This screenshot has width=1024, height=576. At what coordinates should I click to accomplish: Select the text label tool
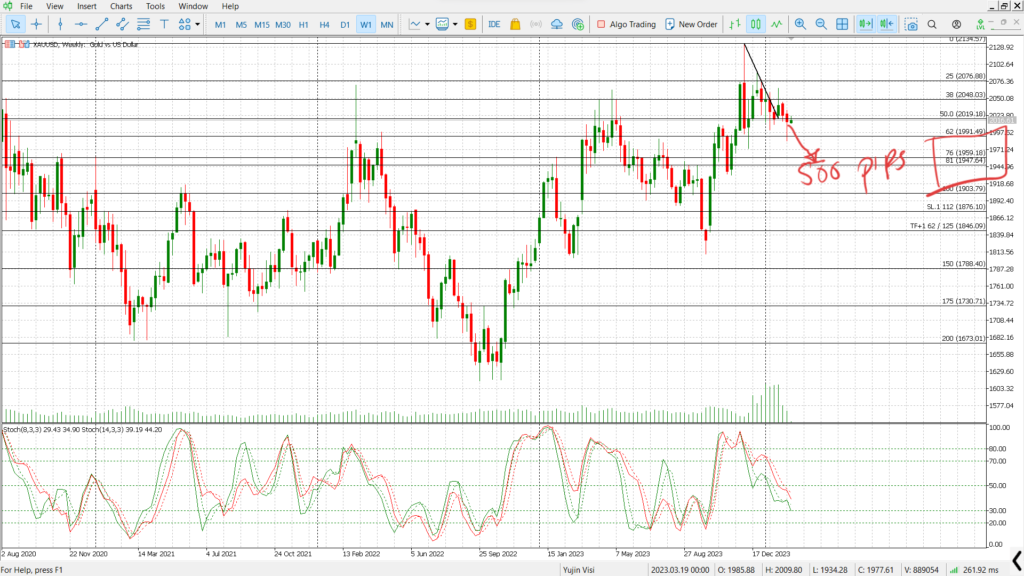(164, 24)
